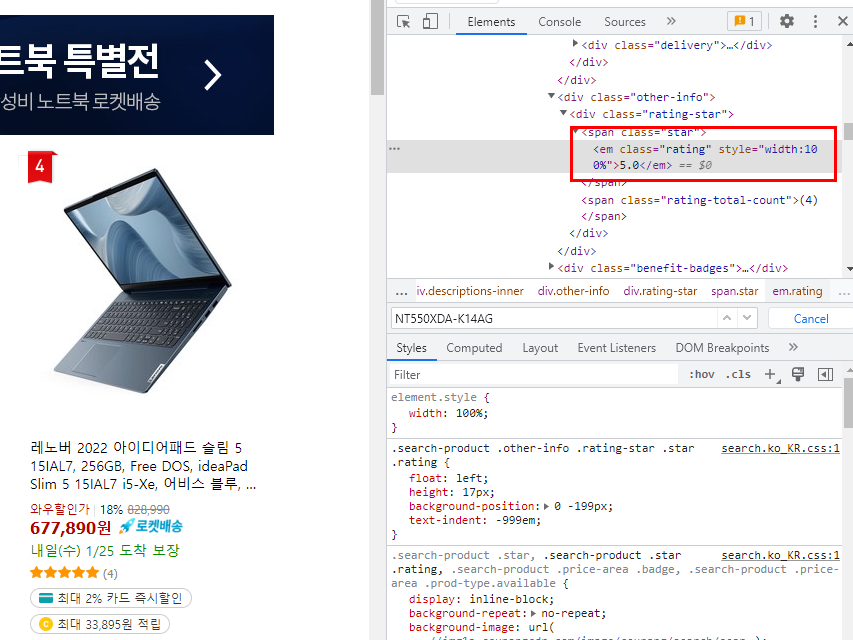853x640 pixels.
Task: Cancel the DevTools search
Action: [811, 318]
